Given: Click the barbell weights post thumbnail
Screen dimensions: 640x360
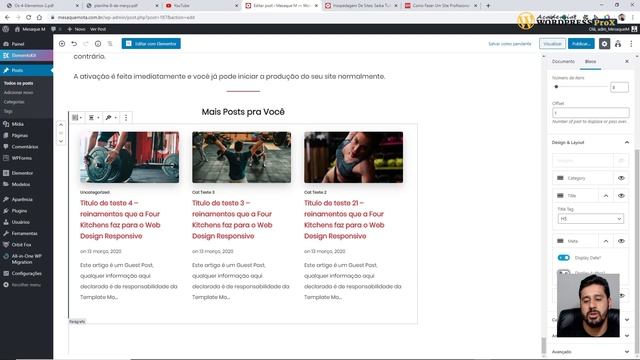Looking at the screenshot, I should tap(129, 157).
